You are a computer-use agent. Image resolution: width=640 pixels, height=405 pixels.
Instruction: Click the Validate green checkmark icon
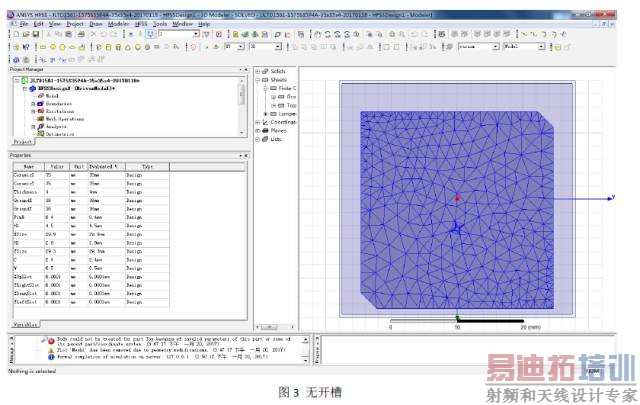(x=245, y=34)
